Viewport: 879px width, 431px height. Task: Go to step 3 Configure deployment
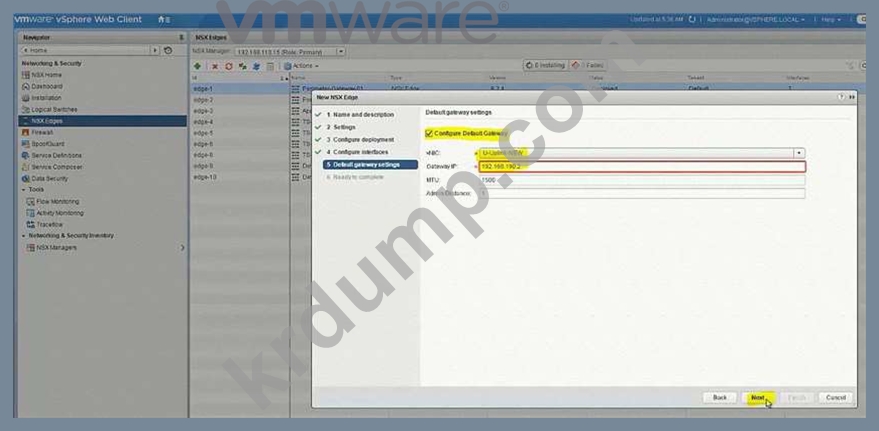[360, 140]
